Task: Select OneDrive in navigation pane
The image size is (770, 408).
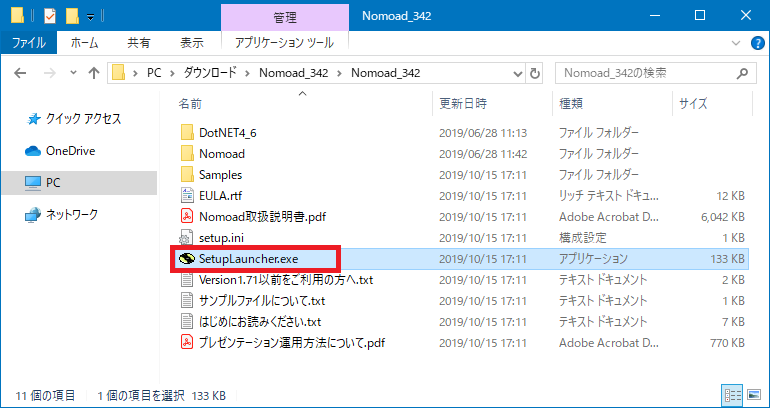Action: coord(71,151)
